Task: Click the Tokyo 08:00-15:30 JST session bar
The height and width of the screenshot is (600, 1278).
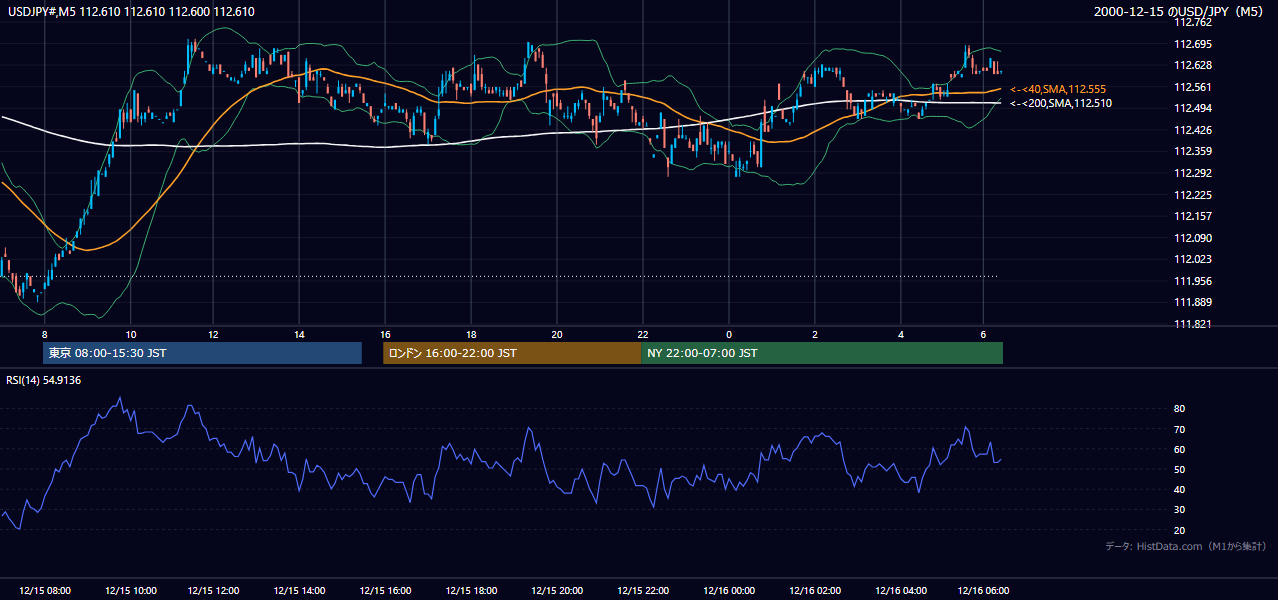Action: [x=203, y=353]
